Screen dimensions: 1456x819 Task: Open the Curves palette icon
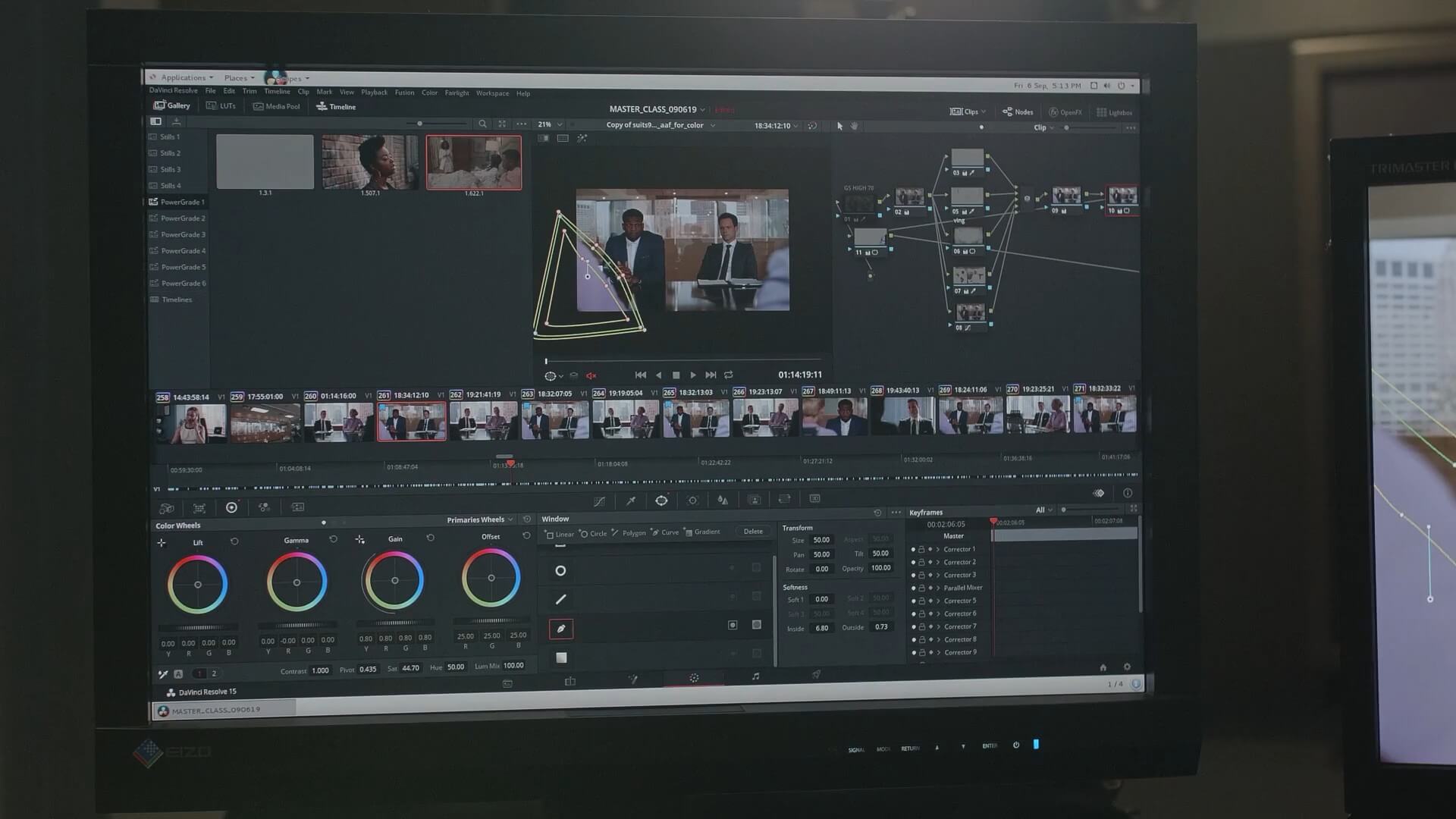599,500
